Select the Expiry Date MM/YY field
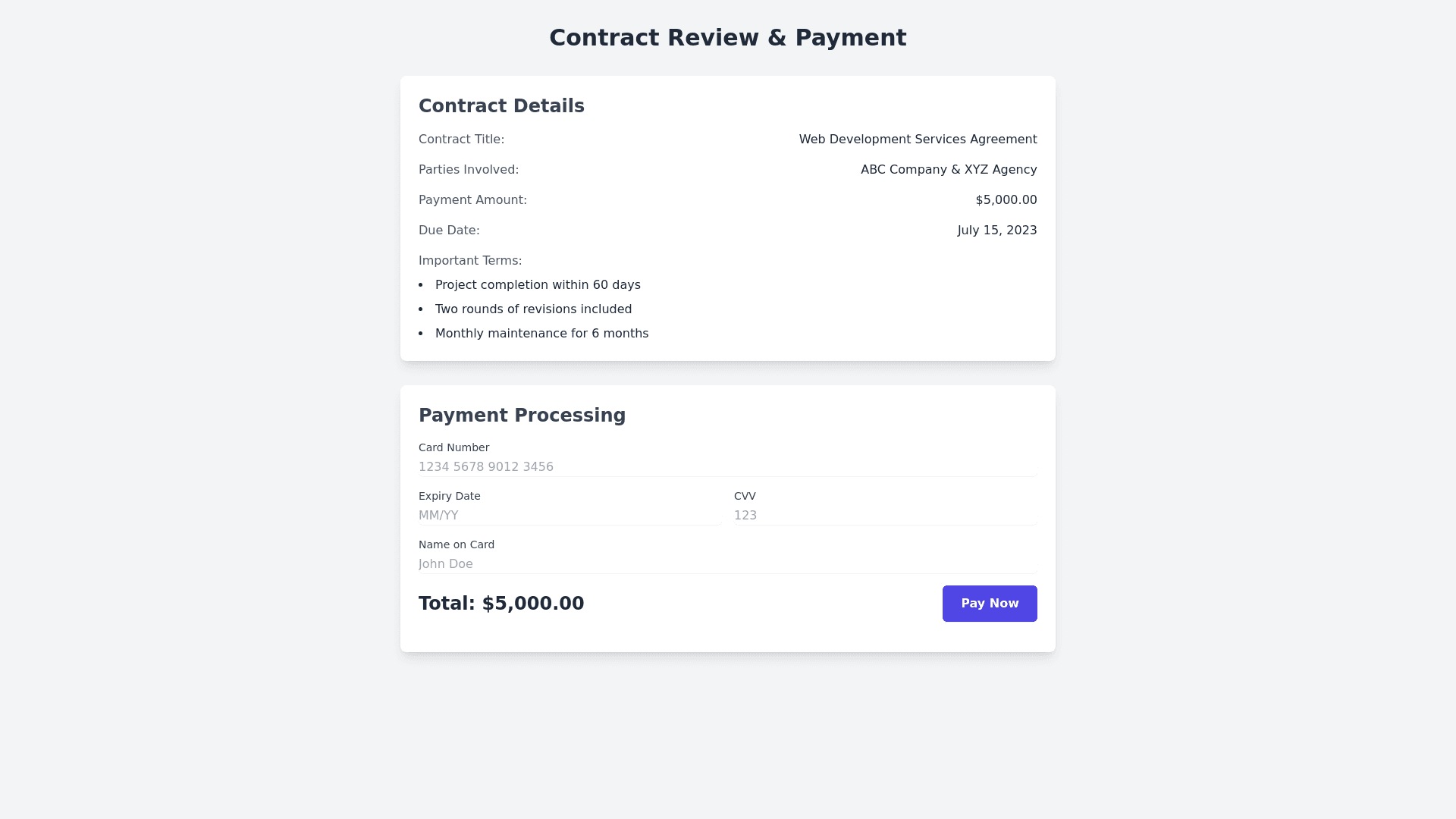The width and height of the screenshot is (1456, 819). 569,516
